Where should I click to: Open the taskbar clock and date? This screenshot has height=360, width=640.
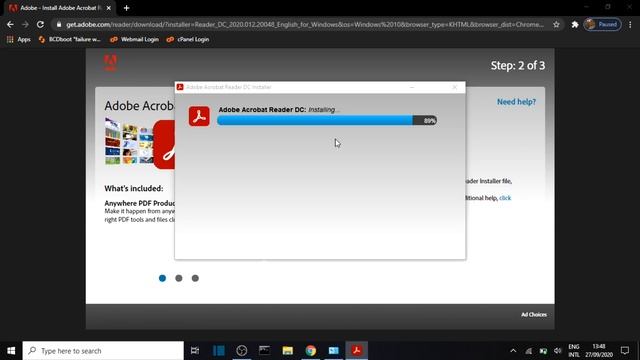599,351
